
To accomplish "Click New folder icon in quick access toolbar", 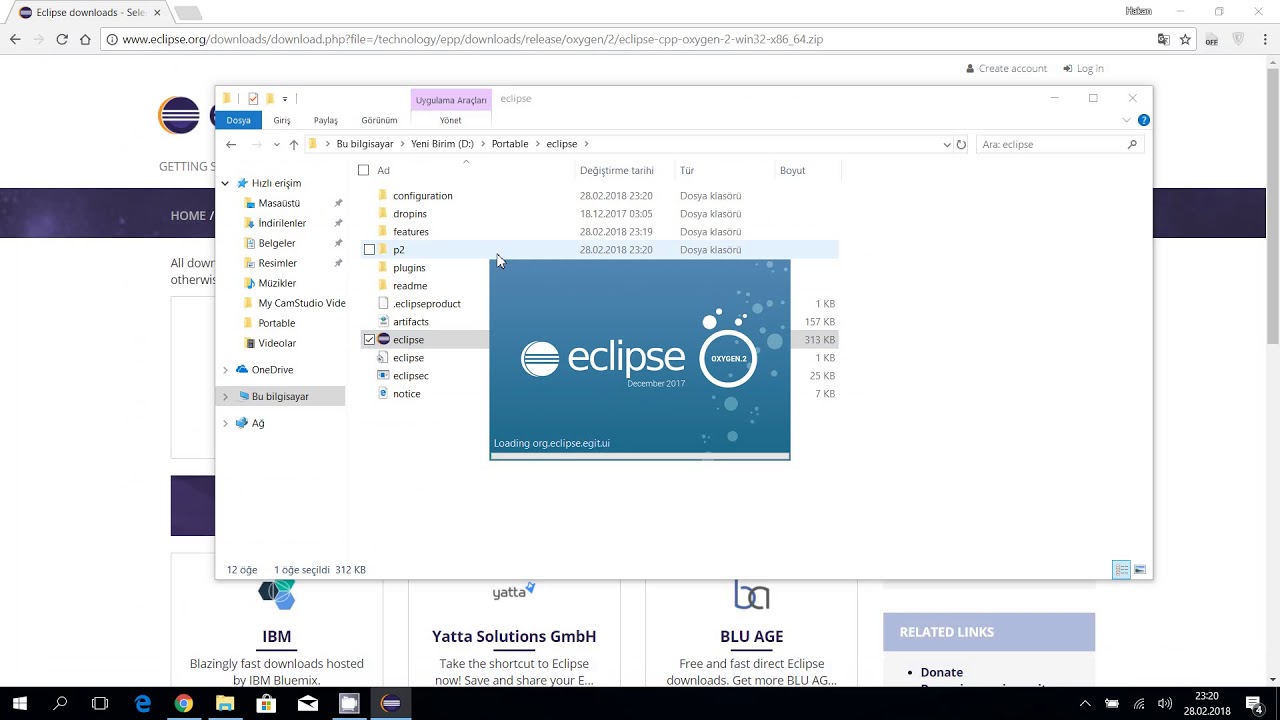I will 269,98.
